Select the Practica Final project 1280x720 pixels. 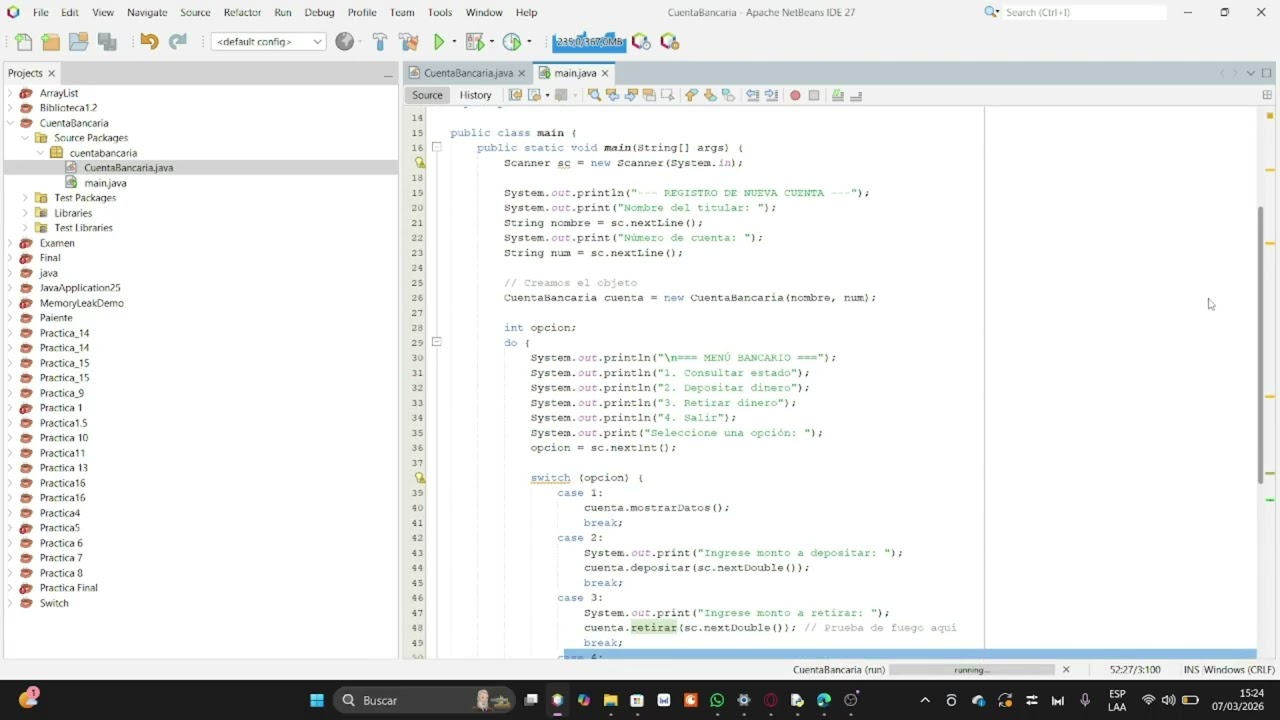68,588
